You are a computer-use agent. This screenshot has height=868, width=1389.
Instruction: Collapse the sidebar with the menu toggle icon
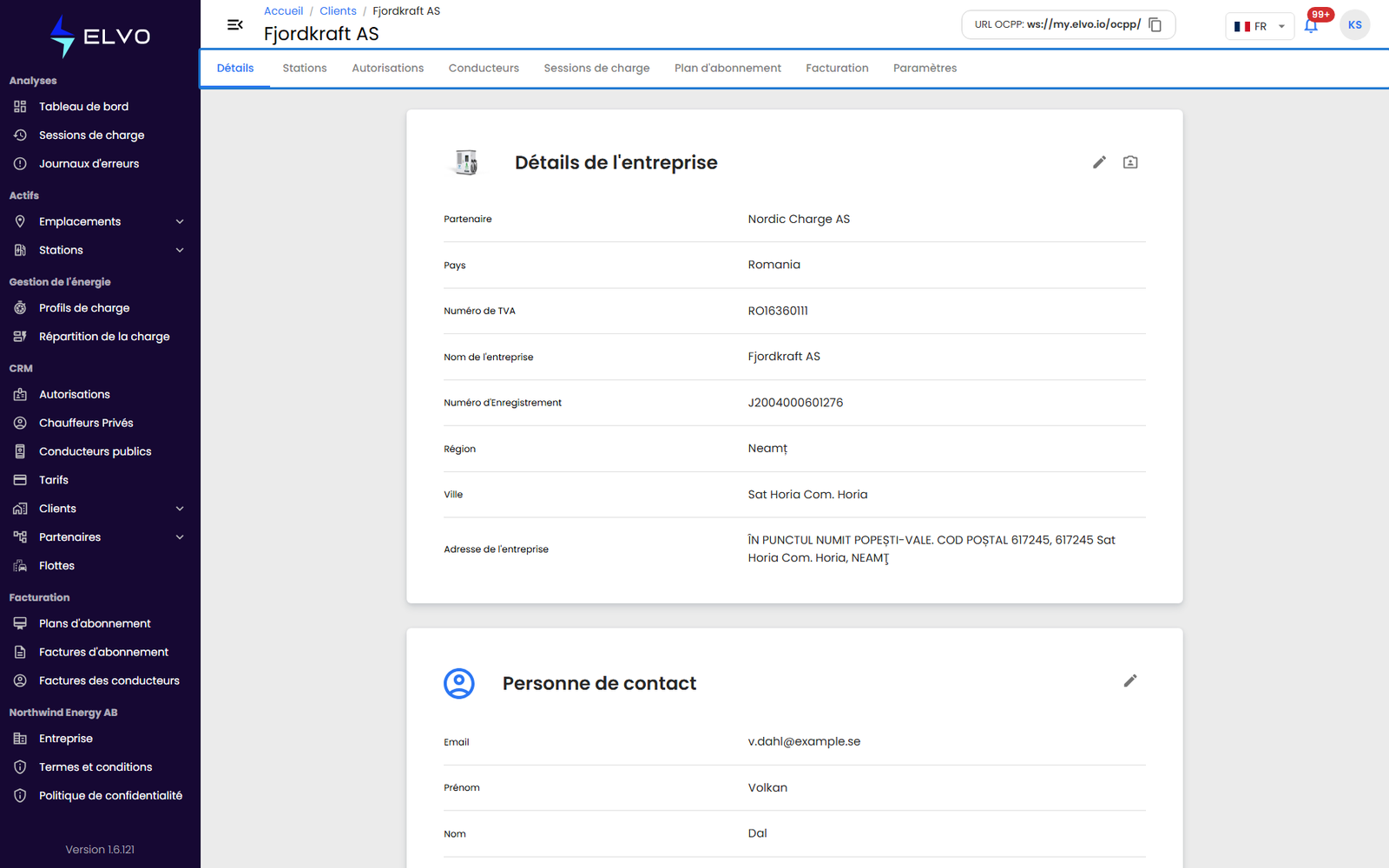[x=234, y=25]
